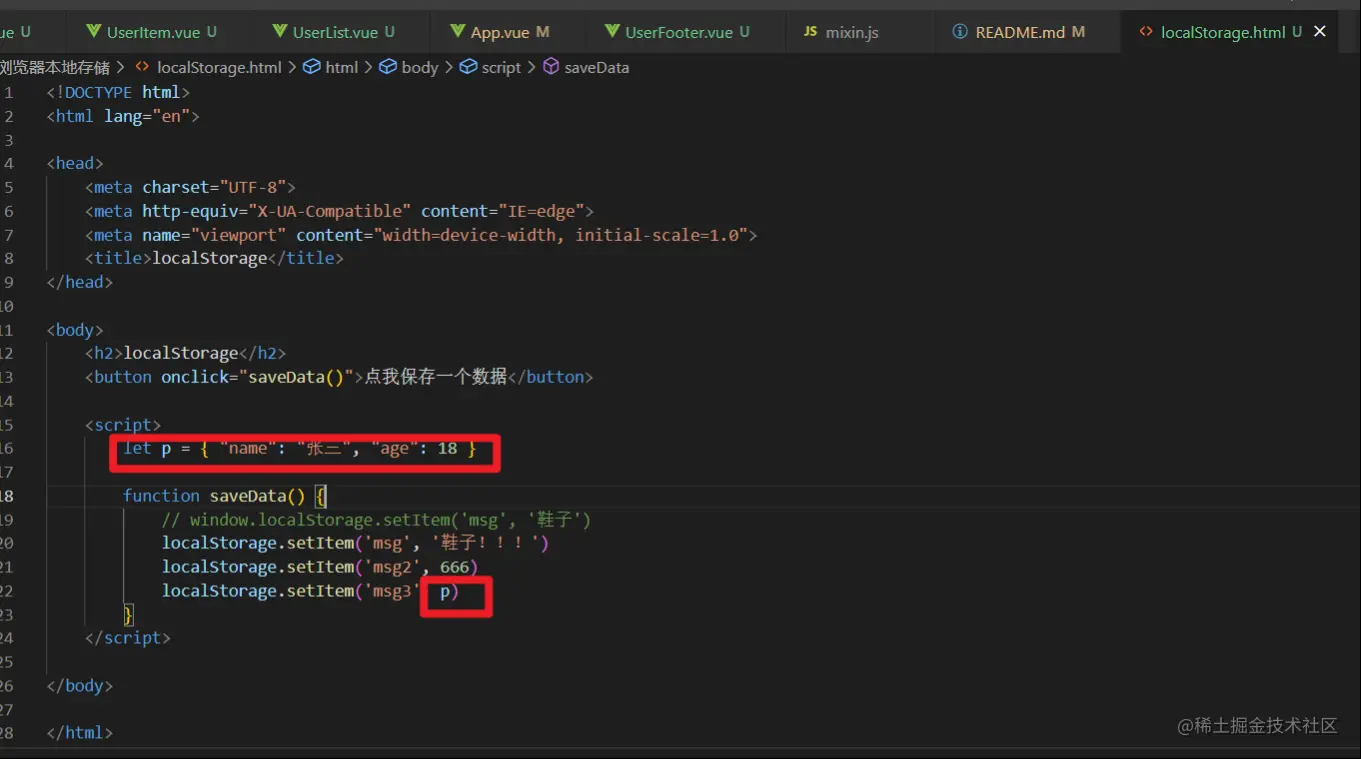Click the symbol icon beside script breadcrumb
The width and height of the screenshot is (1361, 759).
(x=468, y=67)
